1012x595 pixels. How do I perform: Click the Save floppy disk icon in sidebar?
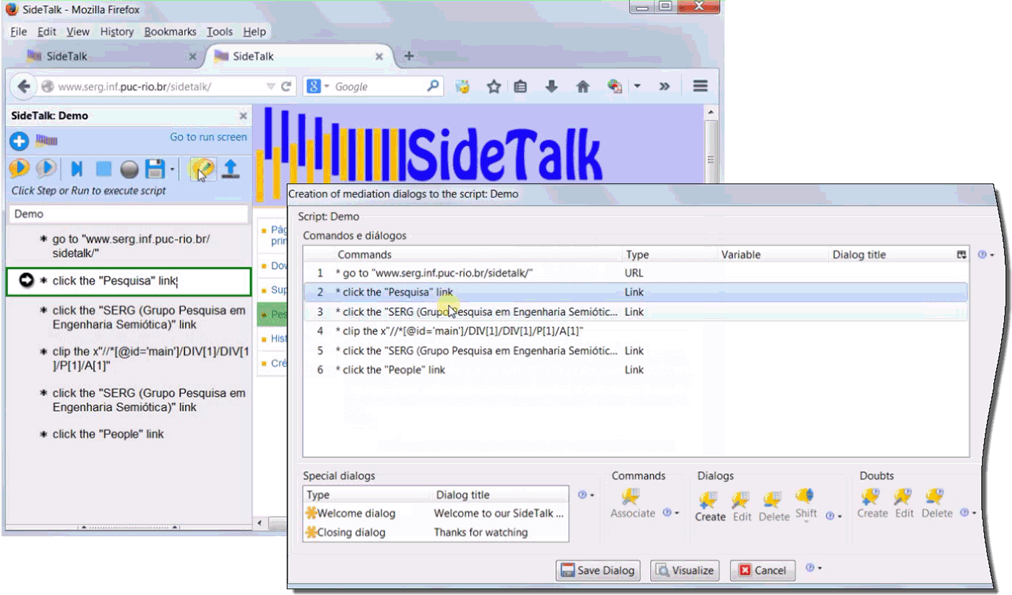click(155, 169)
